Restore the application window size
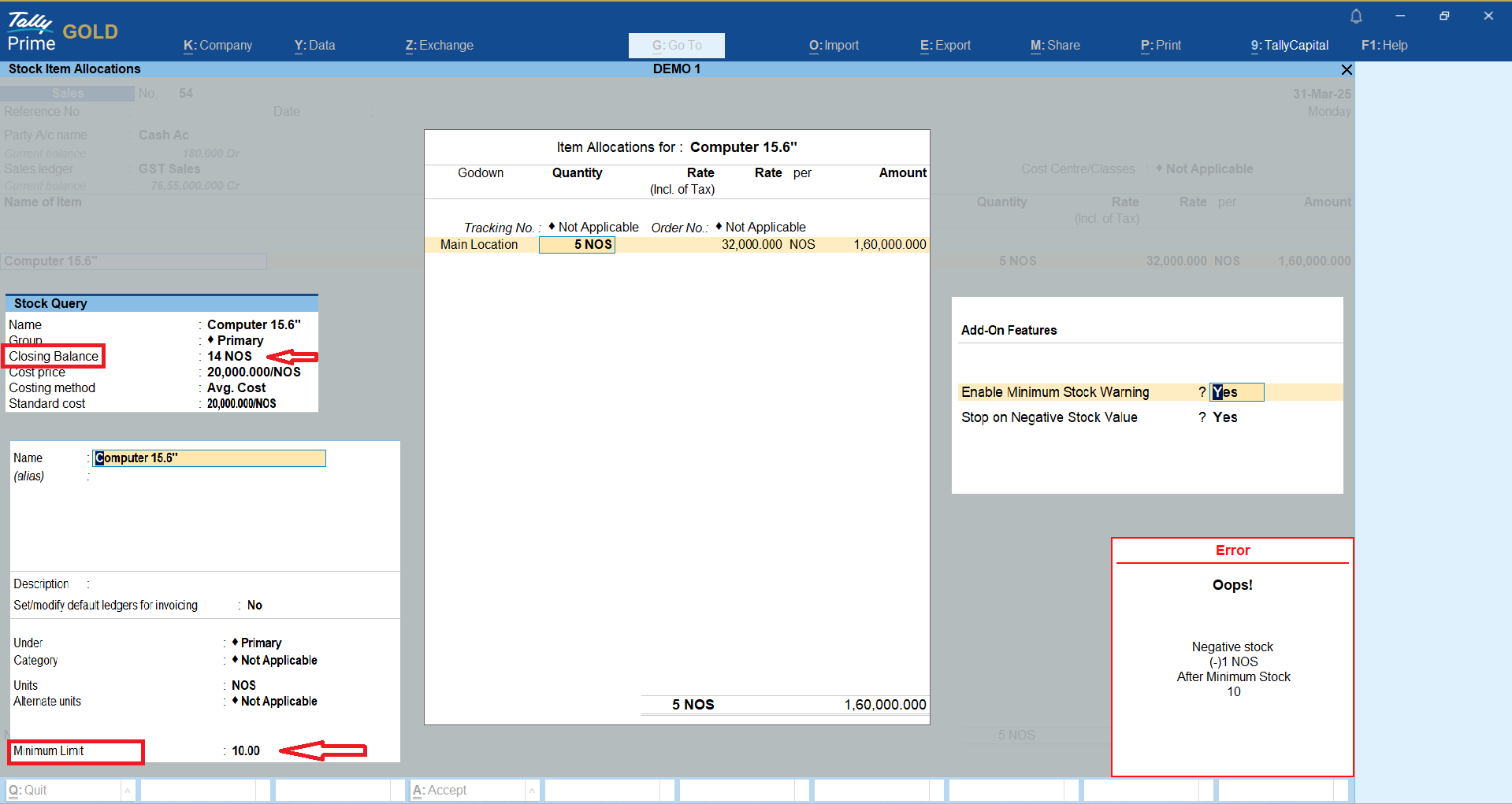Screen dimensions: 1512x804 tap(1444, 17)
